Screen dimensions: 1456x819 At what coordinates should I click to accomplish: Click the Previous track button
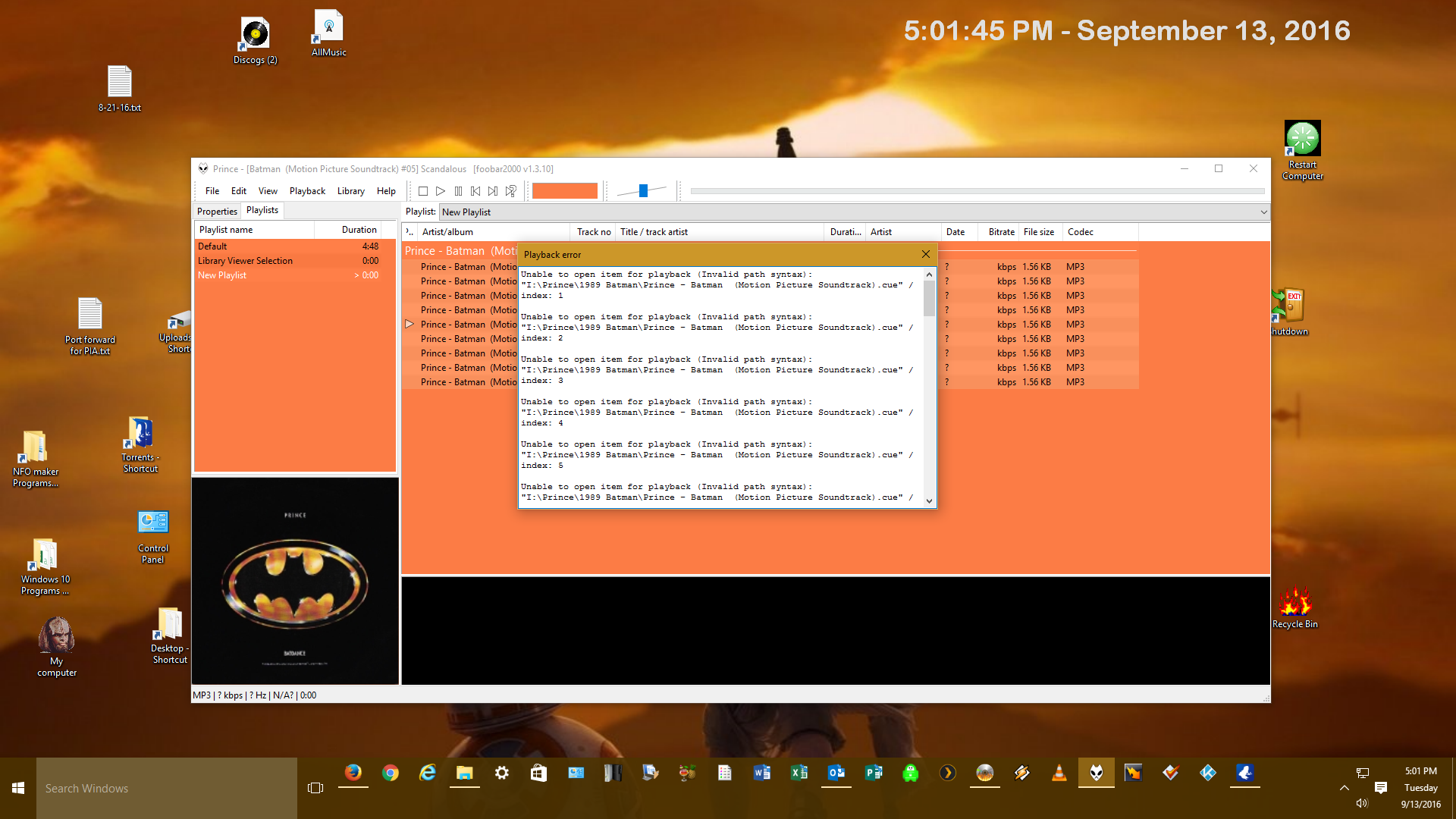coord(475,191)
